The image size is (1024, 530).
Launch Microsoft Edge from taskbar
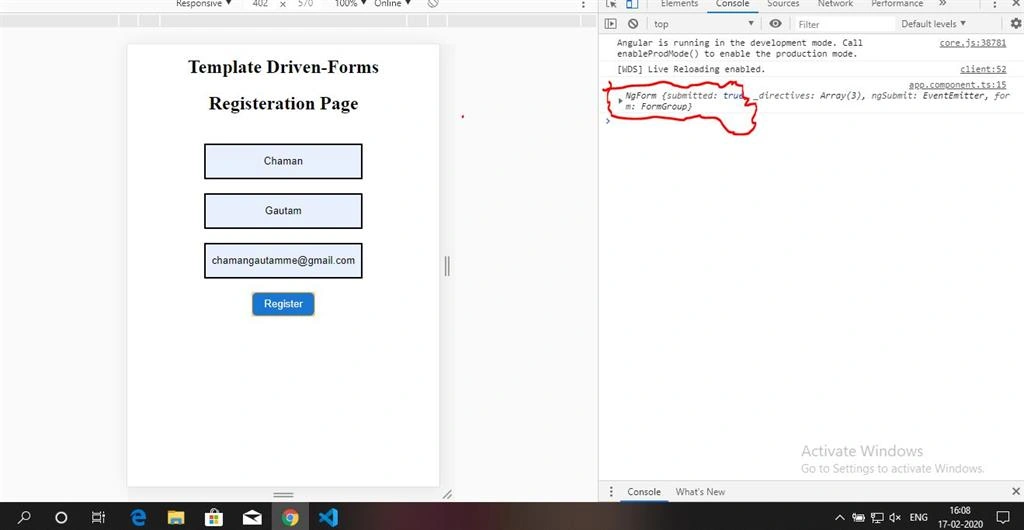point(138,518)
